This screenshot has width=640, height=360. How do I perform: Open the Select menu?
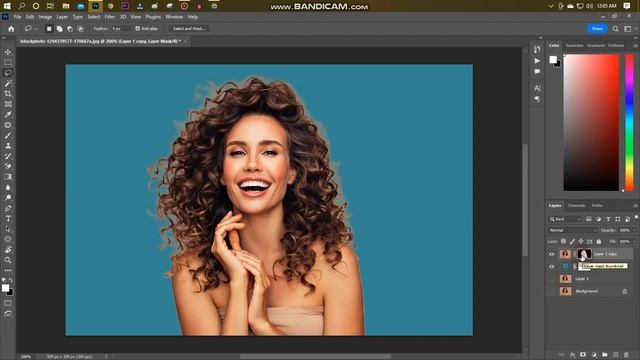pos(93,17)
